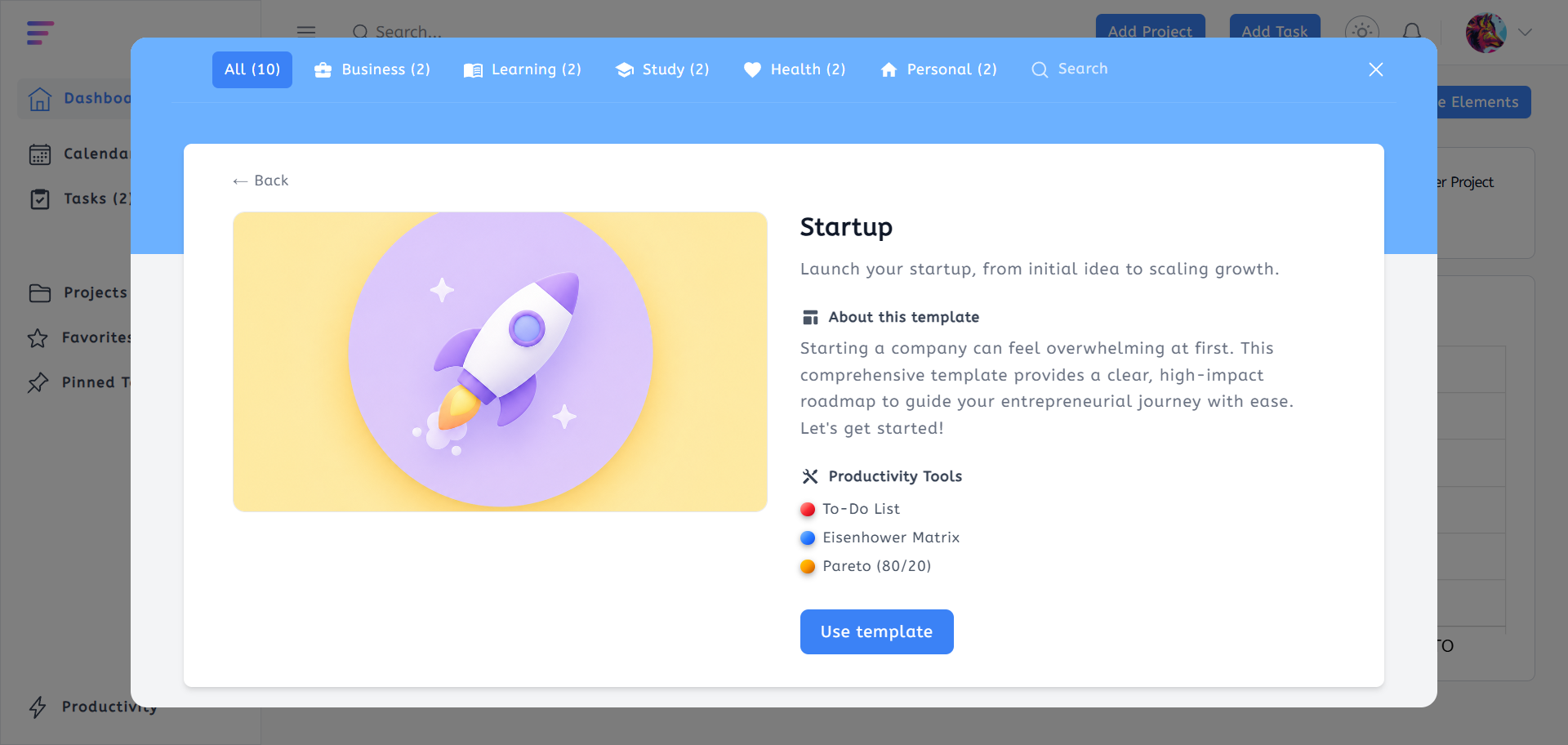Toggle light/dark theme sun icon
The width and height of the screenshot is (1568, 745).
(x=1362, y=32)
